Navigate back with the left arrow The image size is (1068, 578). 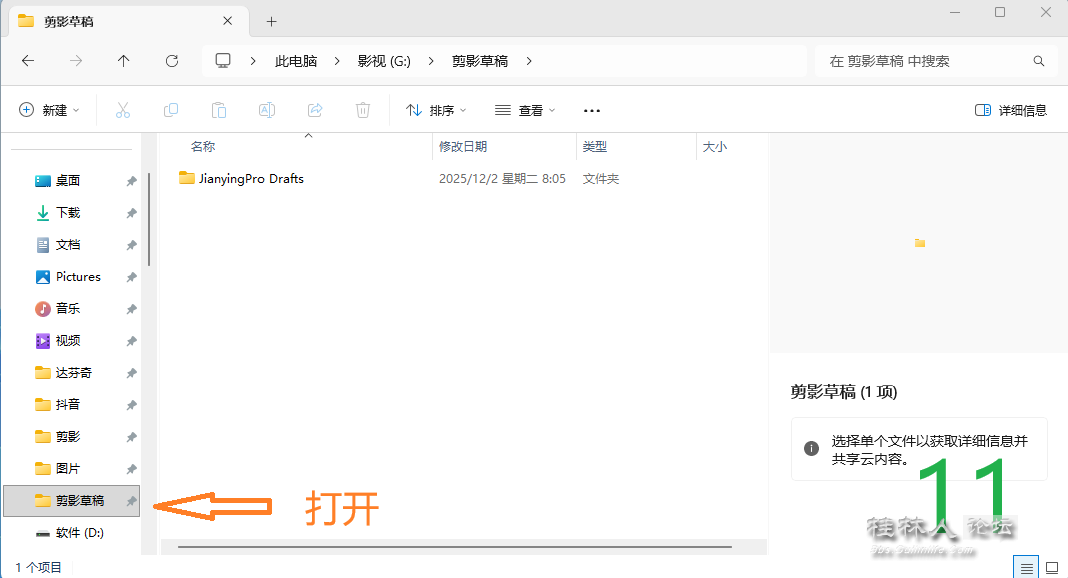[28, 61]
